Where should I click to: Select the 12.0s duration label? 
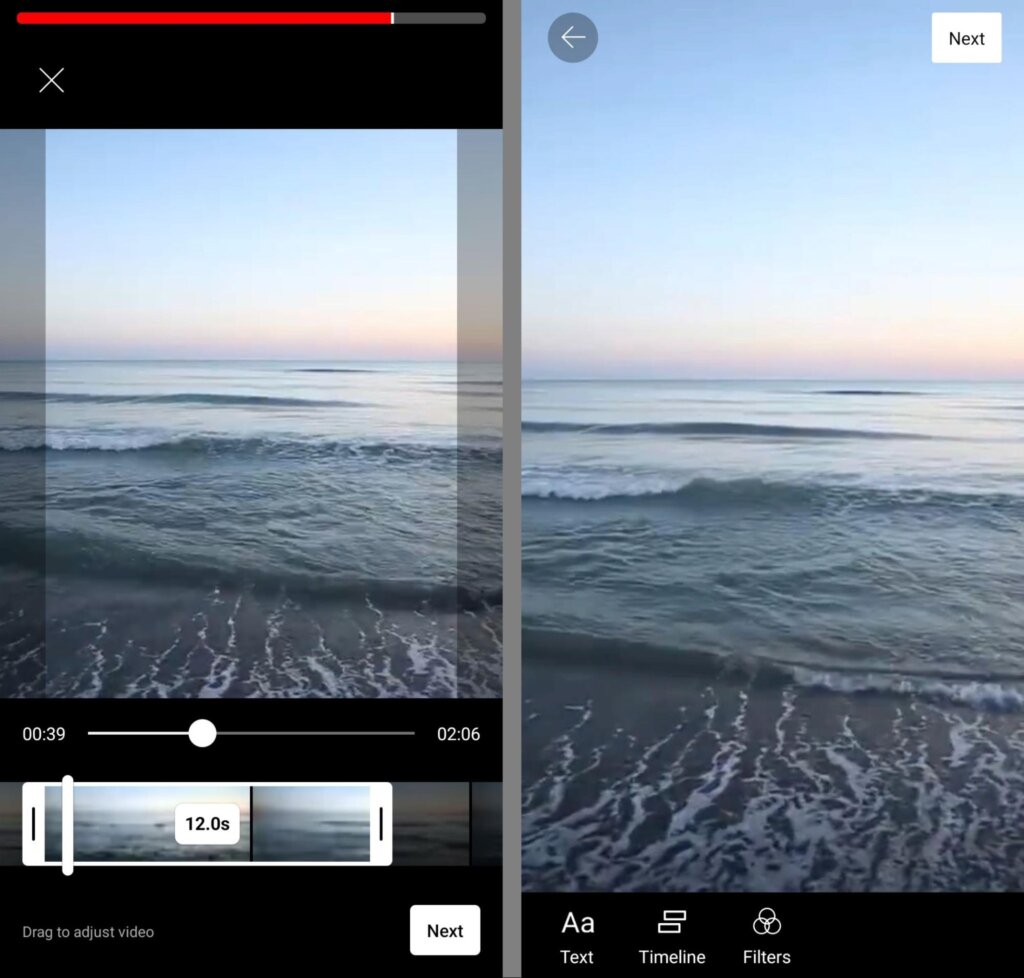pos(207,825)
